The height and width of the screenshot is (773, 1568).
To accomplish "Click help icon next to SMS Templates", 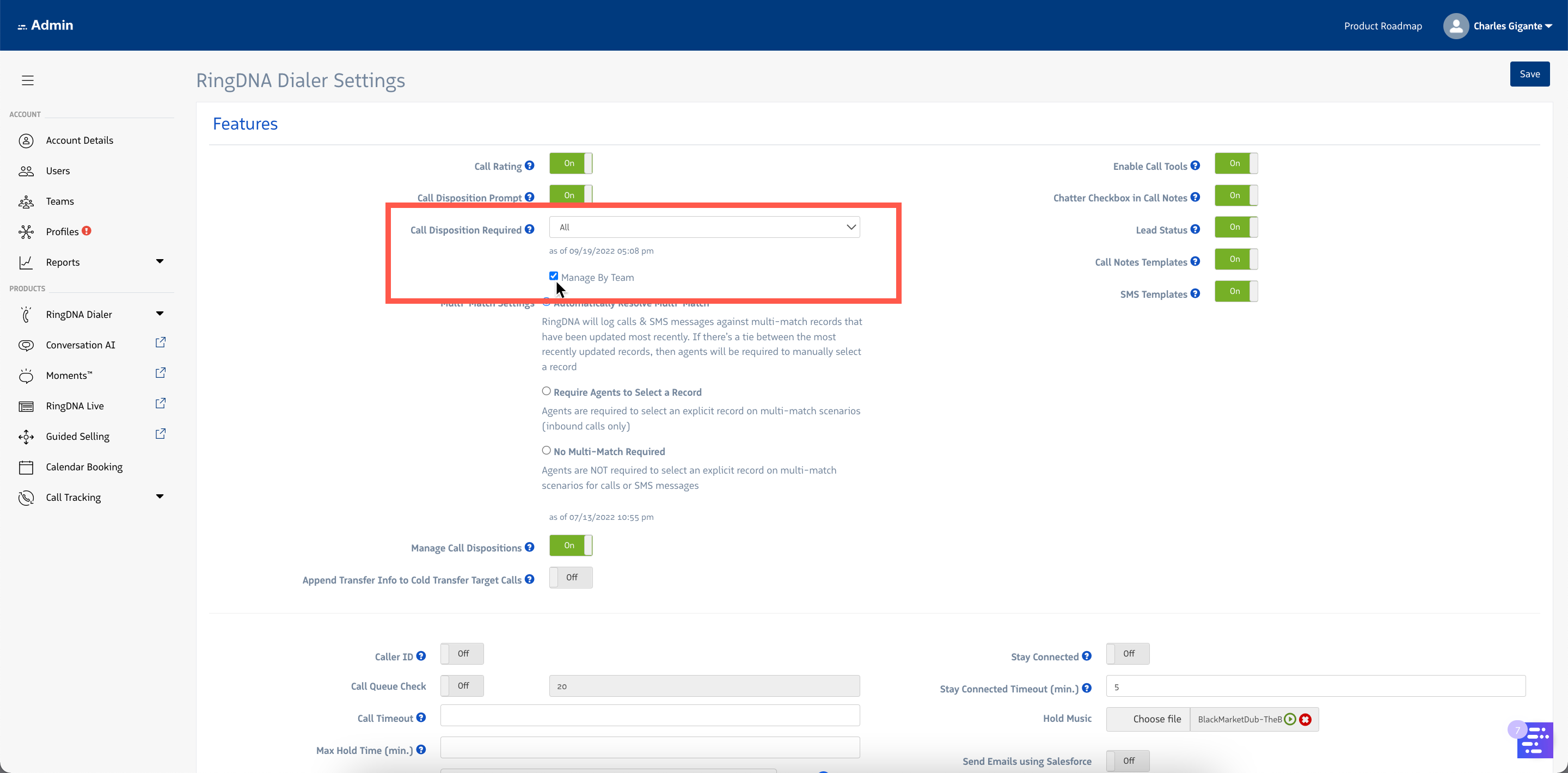I will click(x=1195, y=293).
